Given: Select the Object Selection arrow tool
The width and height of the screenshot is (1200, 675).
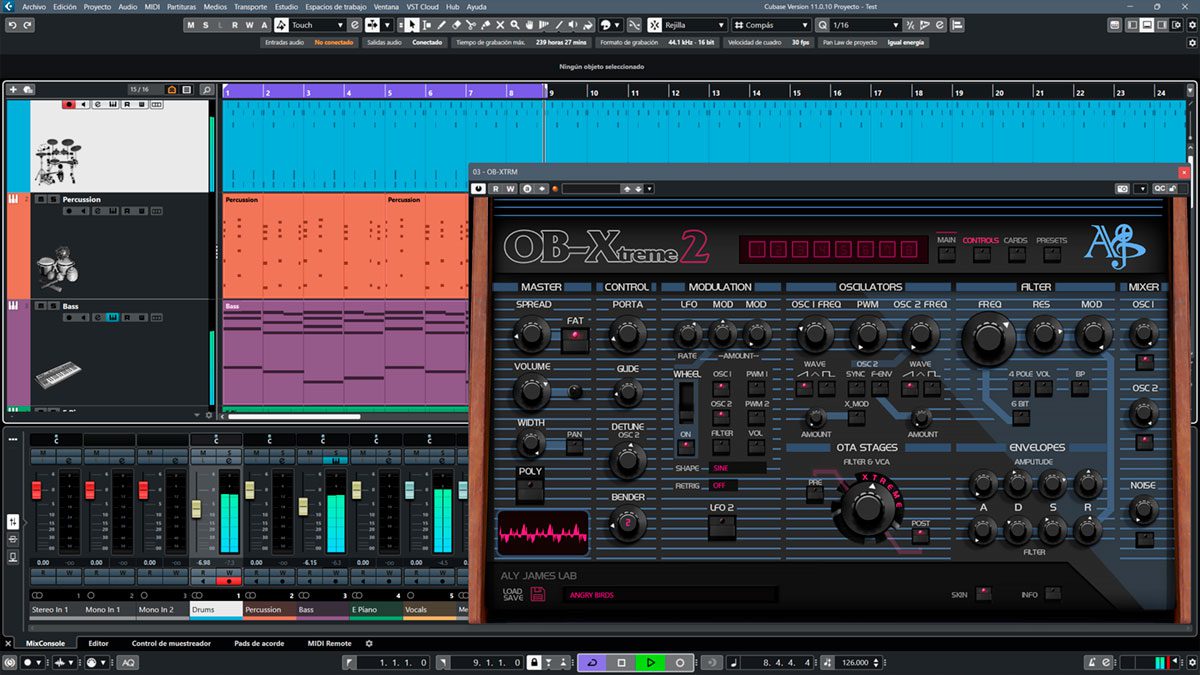Looking at the screenshot, I should tap(412, 25).
